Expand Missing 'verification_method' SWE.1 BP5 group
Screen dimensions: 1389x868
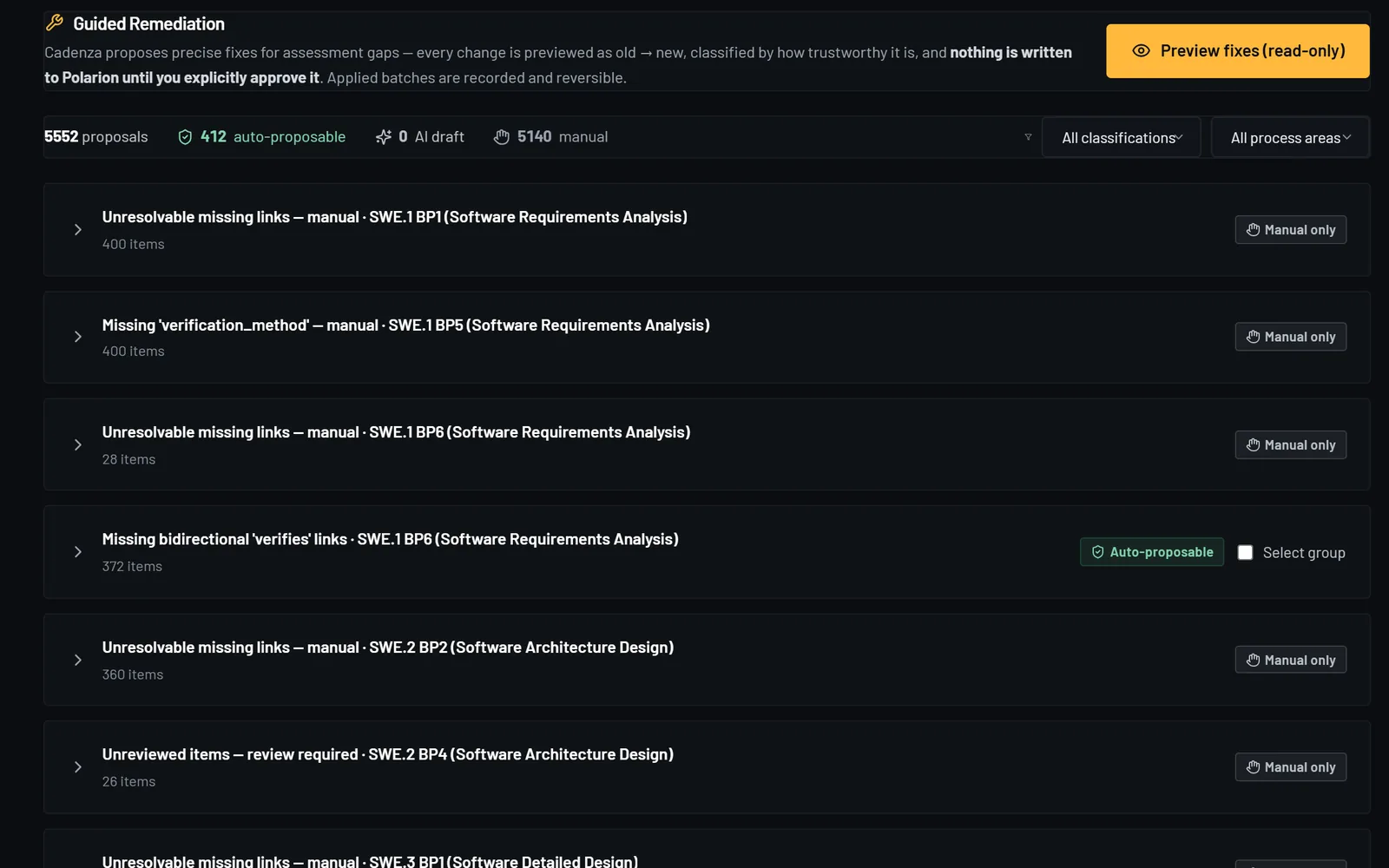[x=78, y=337]
